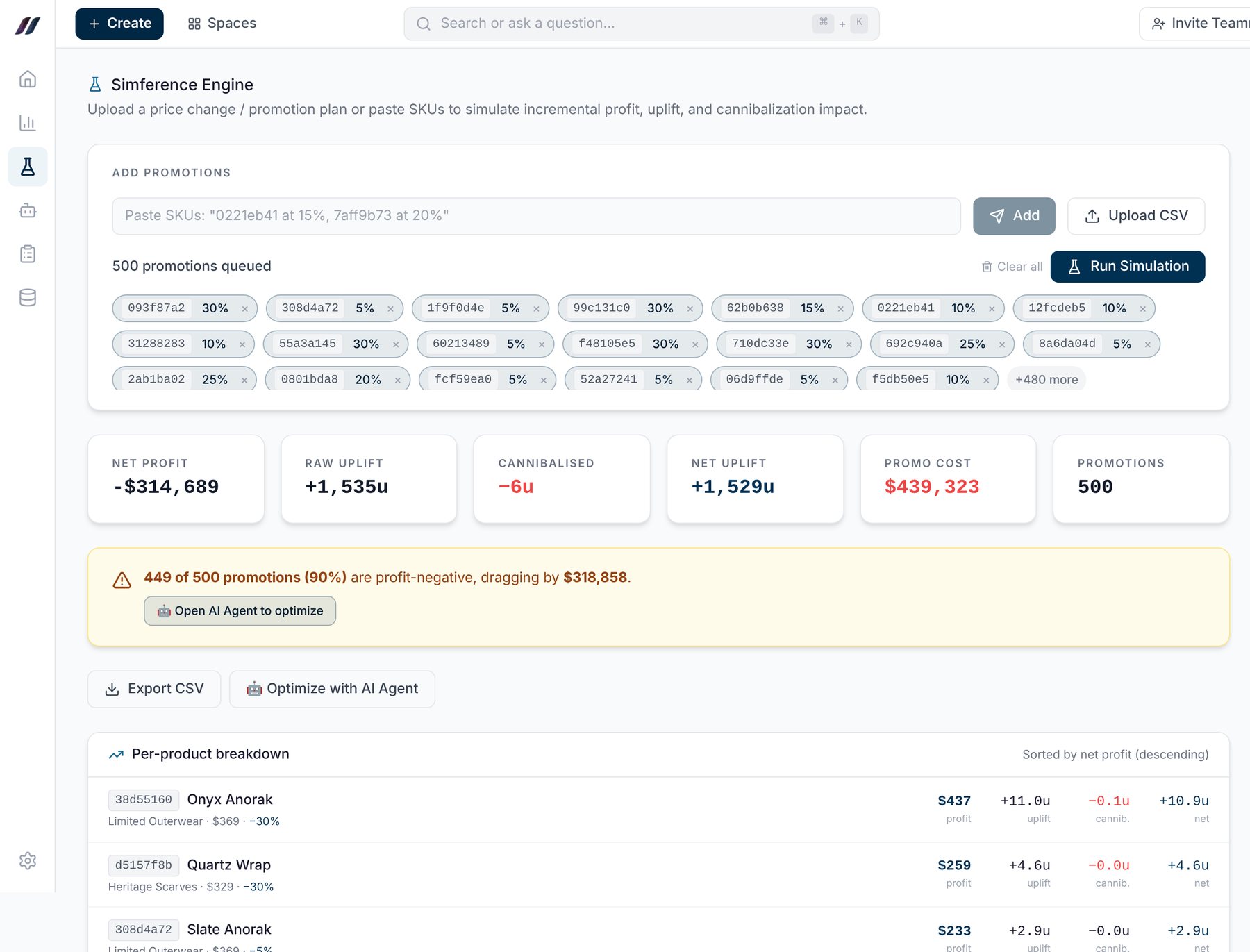
Task: Export results as CSV
Action: tap(154, 689)
